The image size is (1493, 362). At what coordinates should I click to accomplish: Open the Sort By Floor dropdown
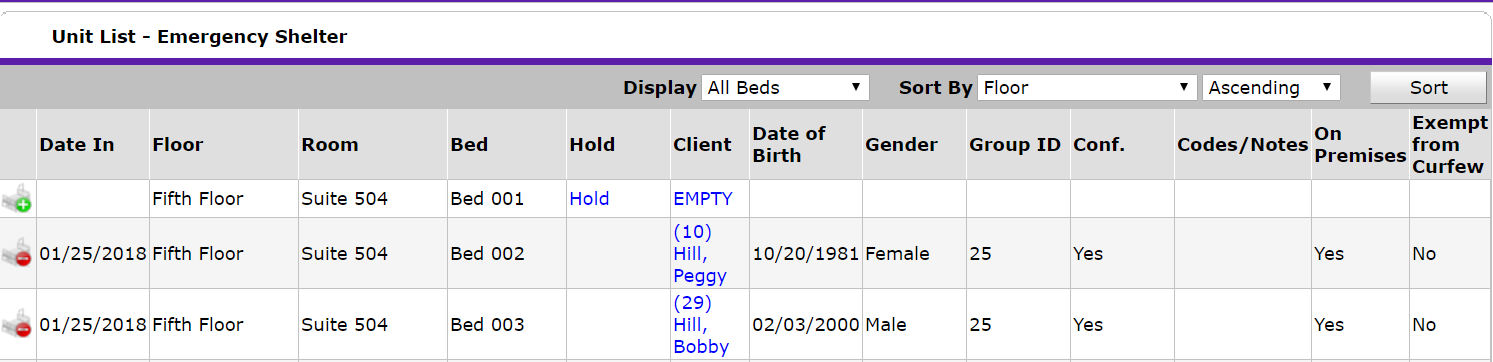click(1087, 87)
